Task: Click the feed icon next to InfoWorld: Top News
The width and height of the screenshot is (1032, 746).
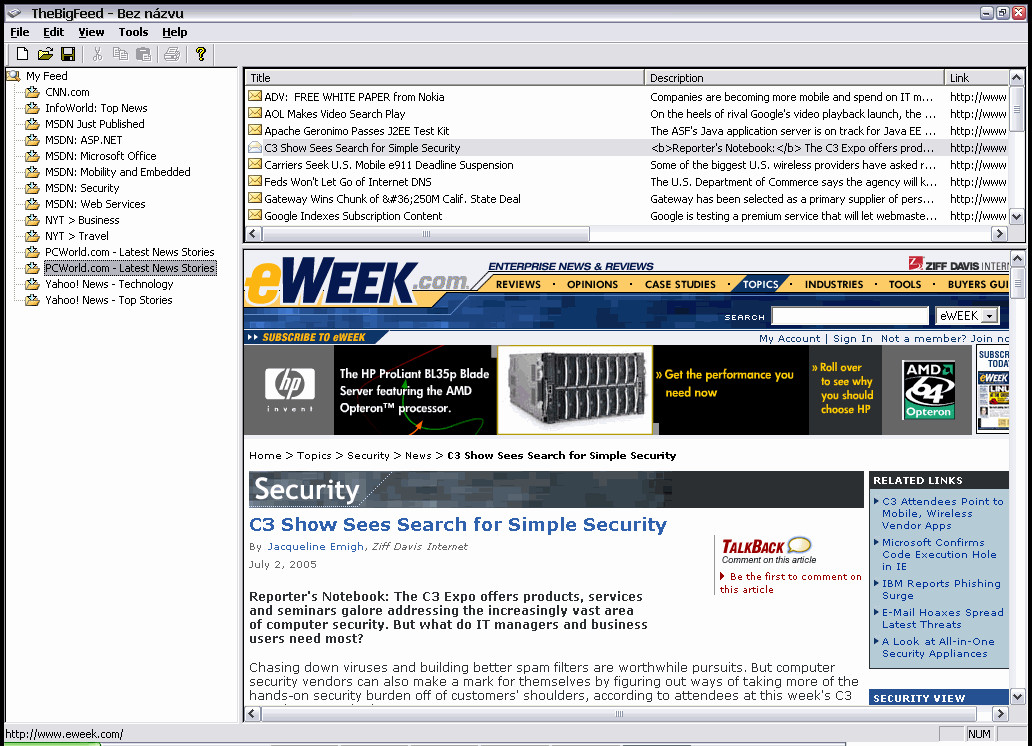Action: pos(32,108)
